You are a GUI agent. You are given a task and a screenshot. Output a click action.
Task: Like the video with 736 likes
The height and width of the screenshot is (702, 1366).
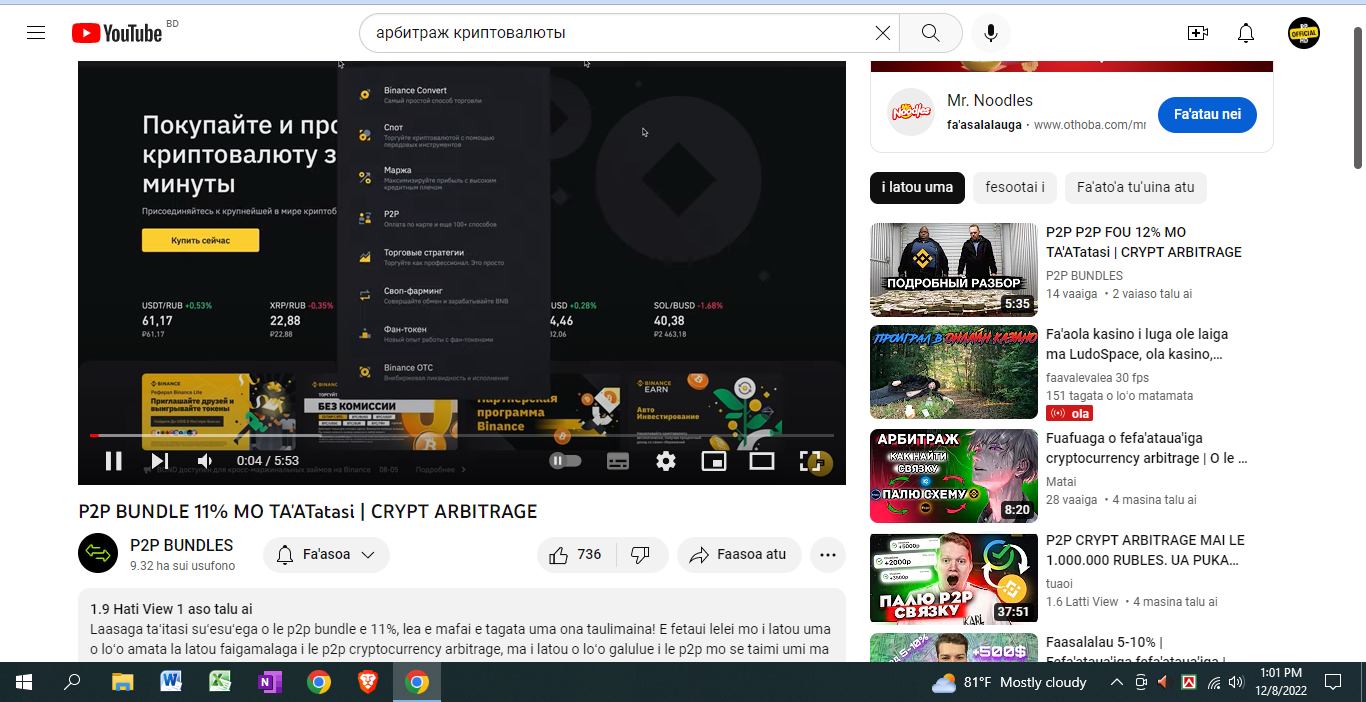pyautogui.click(x=577, y=555)
